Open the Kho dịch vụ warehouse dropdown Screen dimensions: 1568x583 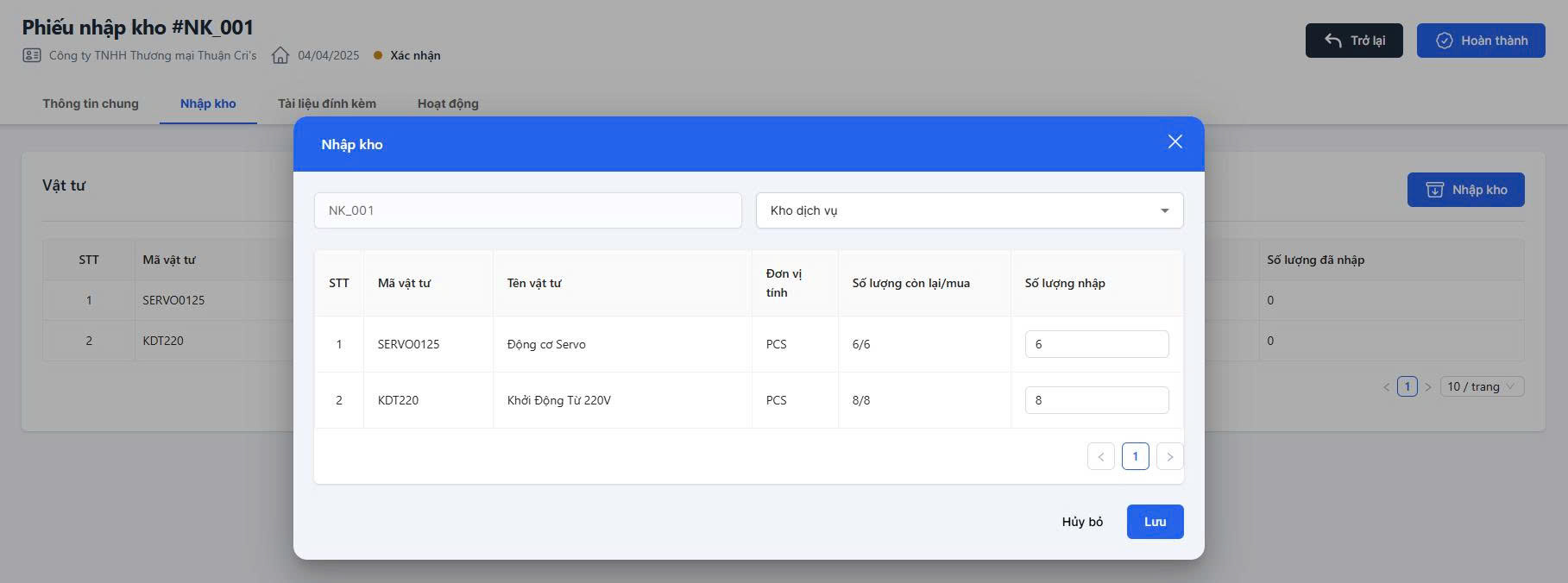[x=968, y=210]
